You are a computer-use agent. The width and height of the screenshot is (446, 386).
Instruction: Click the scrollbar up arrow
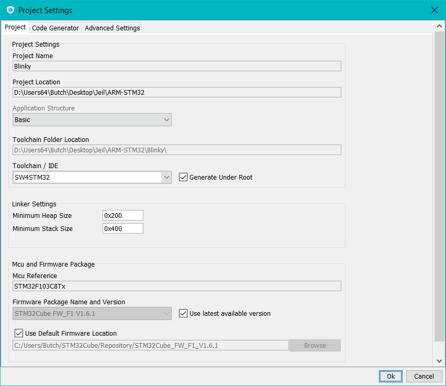(x=439, y=26)
